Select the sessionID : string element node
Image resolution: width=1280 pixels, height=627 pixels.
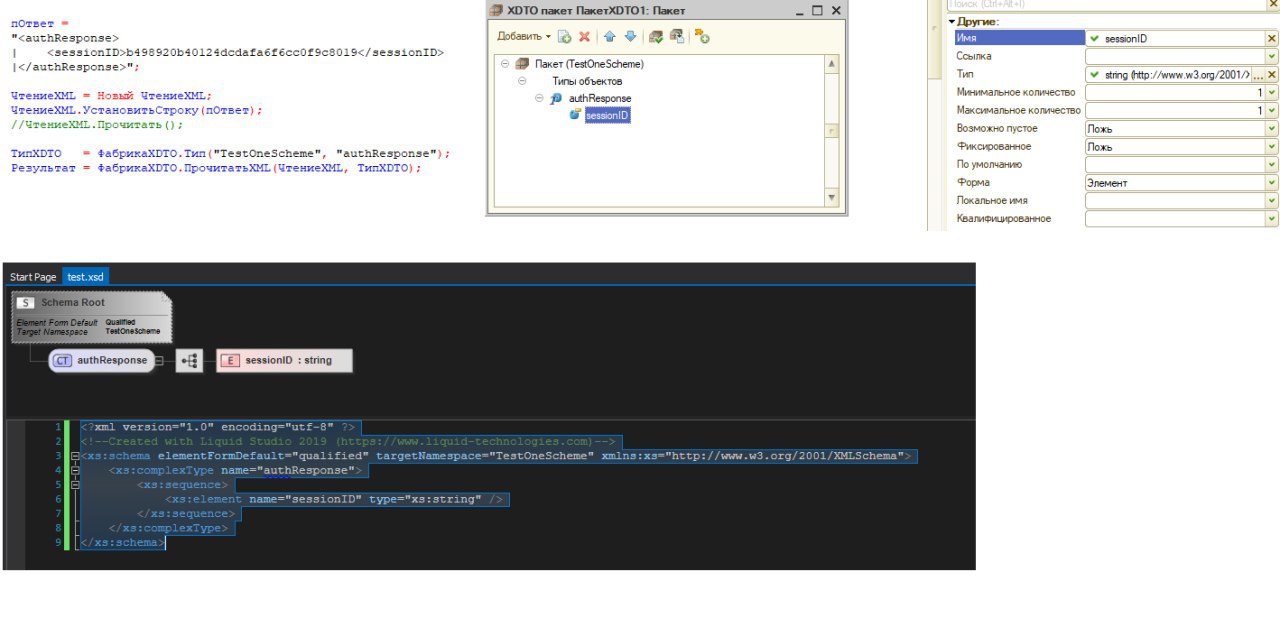[284, 360]
